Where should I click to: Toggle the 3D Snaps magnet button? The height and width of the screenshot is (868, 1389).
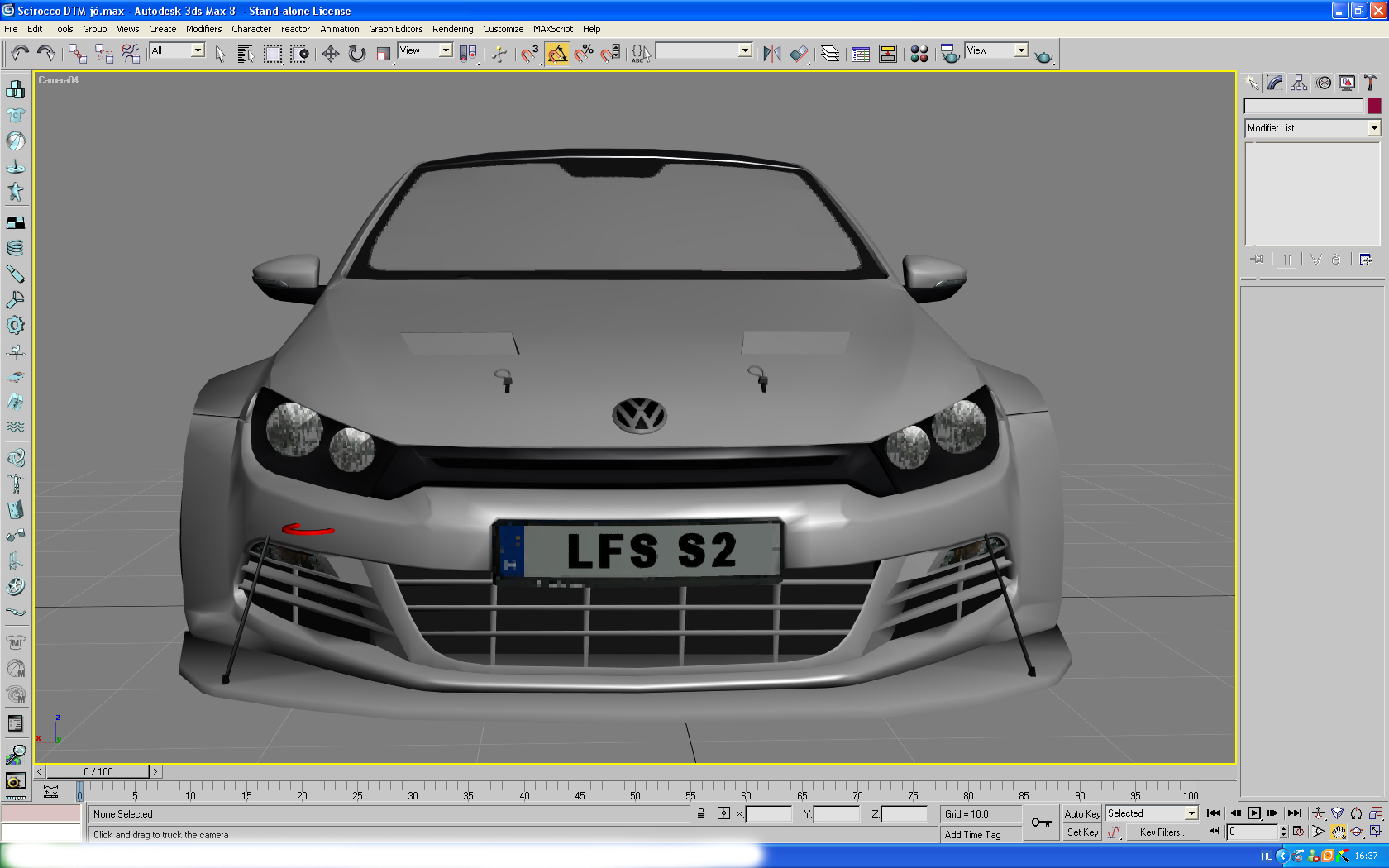click(530, 54)
